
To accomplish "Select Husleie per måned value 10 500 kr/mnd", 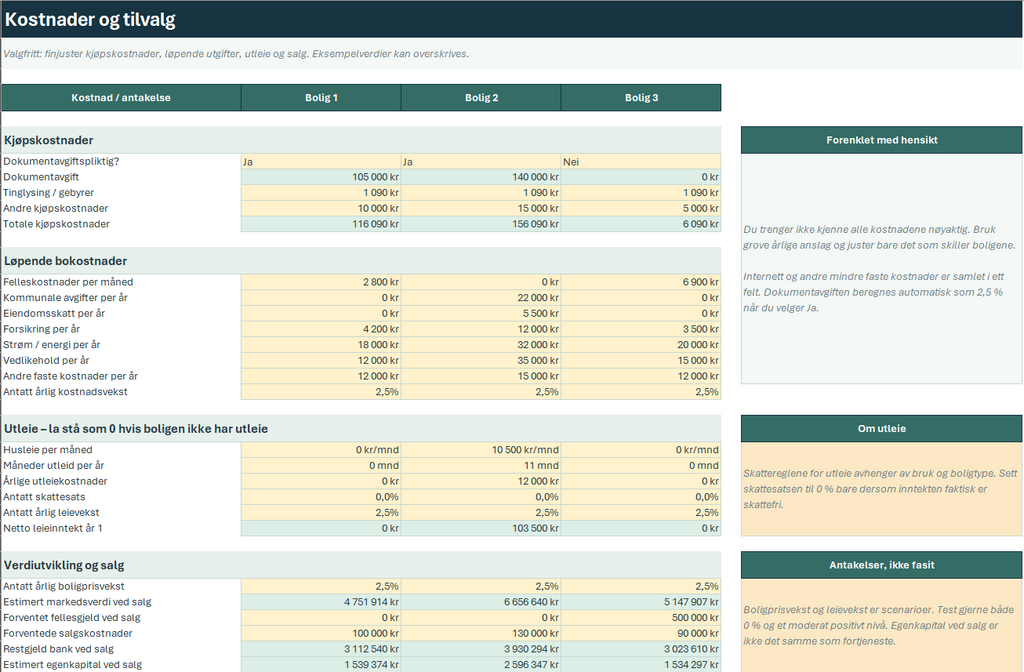I will point(481,450).
